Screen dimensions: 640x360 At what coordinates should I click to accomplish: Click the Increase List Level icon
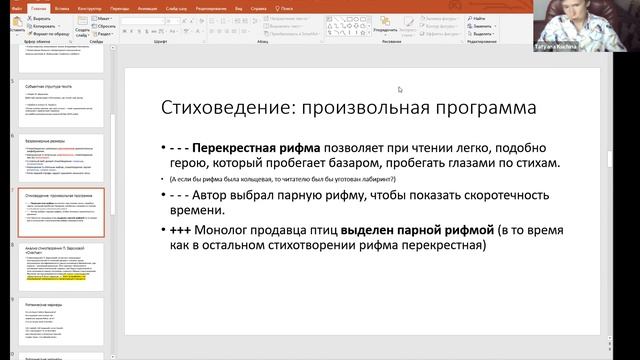(x=245, y=21)
